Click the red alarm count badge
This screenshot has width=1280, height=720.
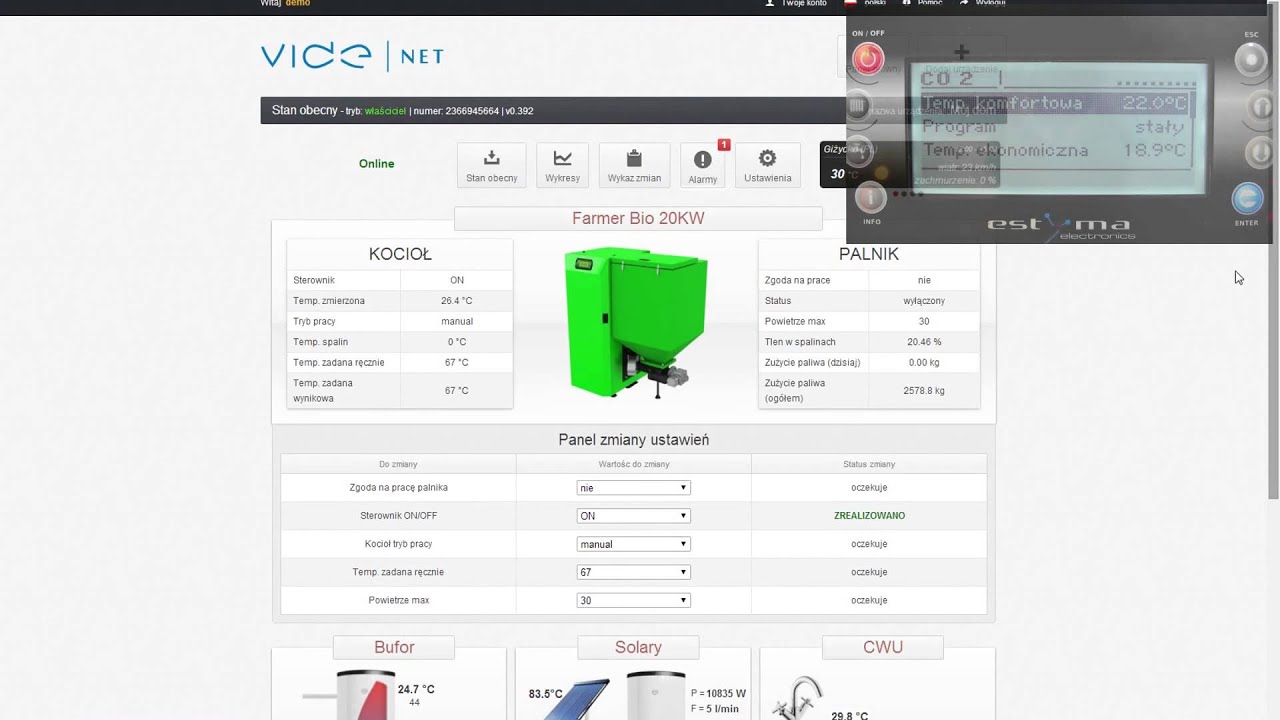coord(724,145)
